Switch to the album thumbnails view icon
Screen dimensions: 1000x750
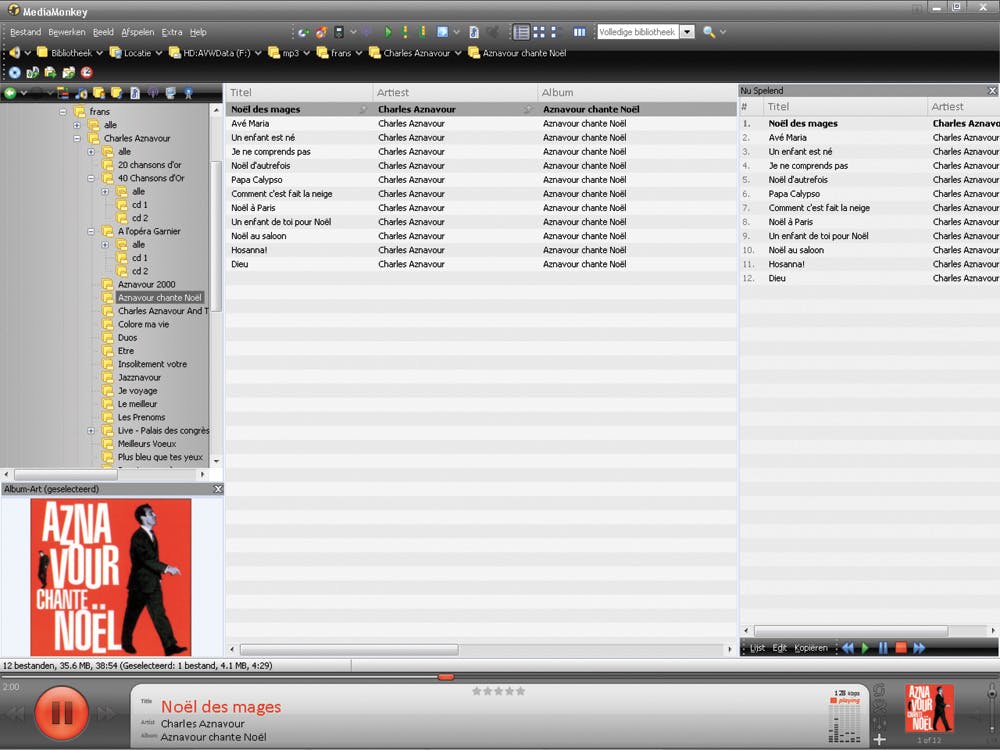[539, 32]
